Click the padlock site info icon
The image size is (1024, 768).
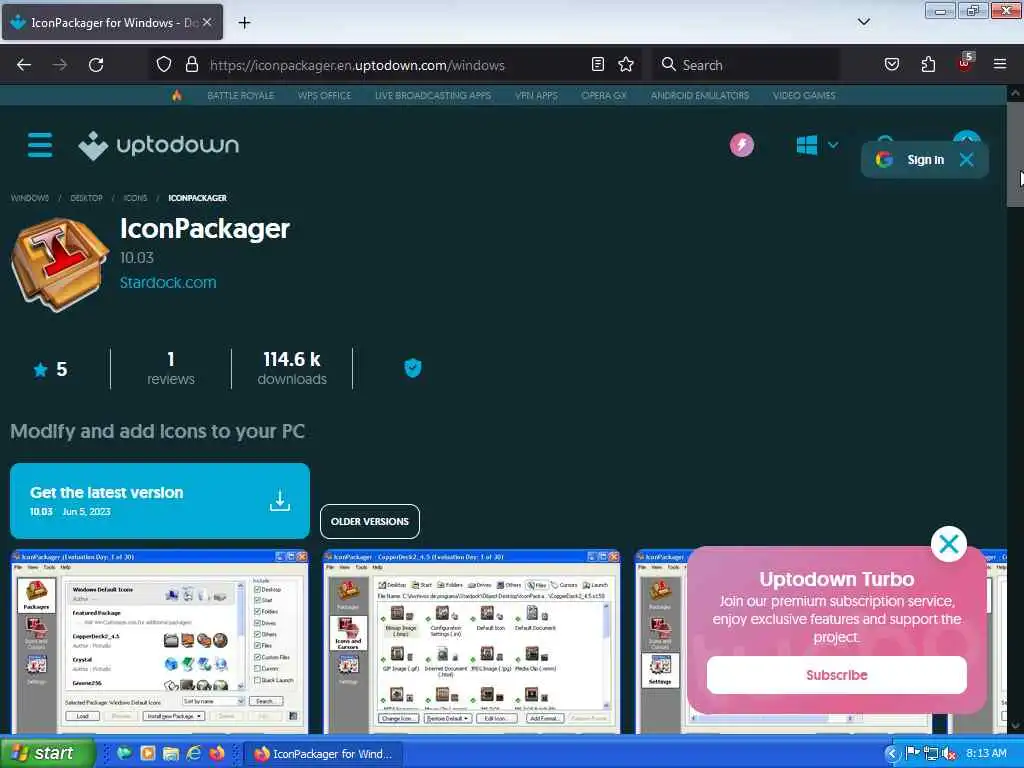coord(191,64)
